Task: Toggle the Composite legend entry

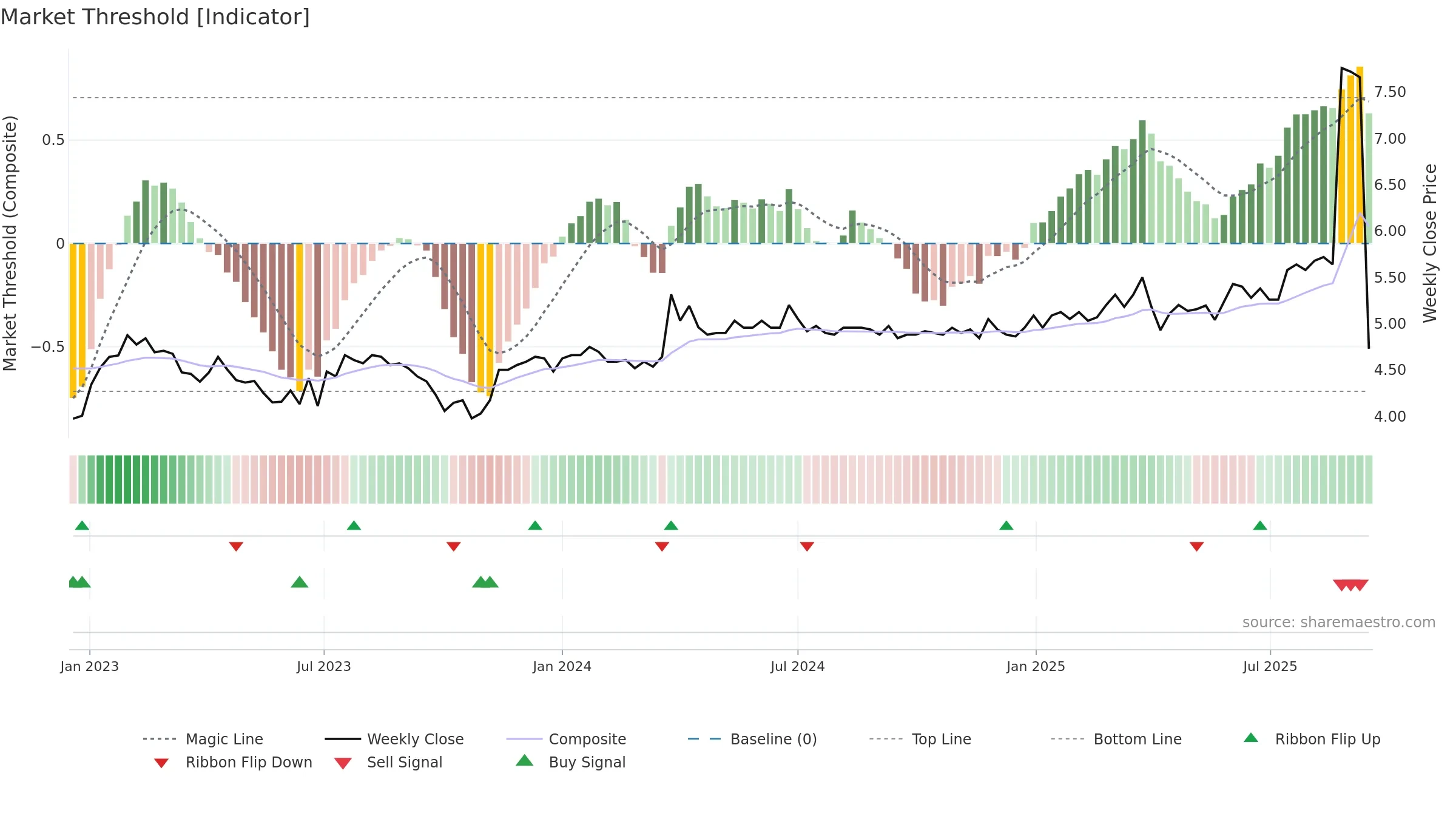Action: point(567,739)
